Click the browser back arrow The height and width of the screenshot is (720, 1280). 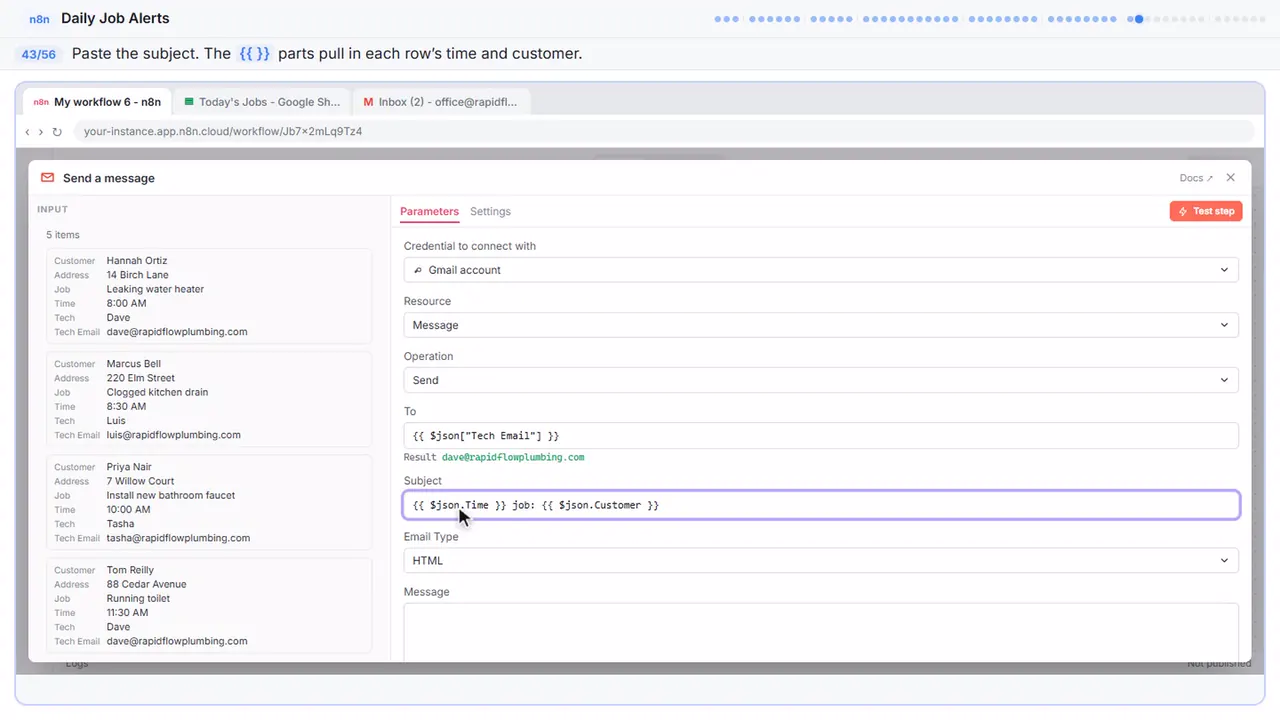(x=27, y=132)
